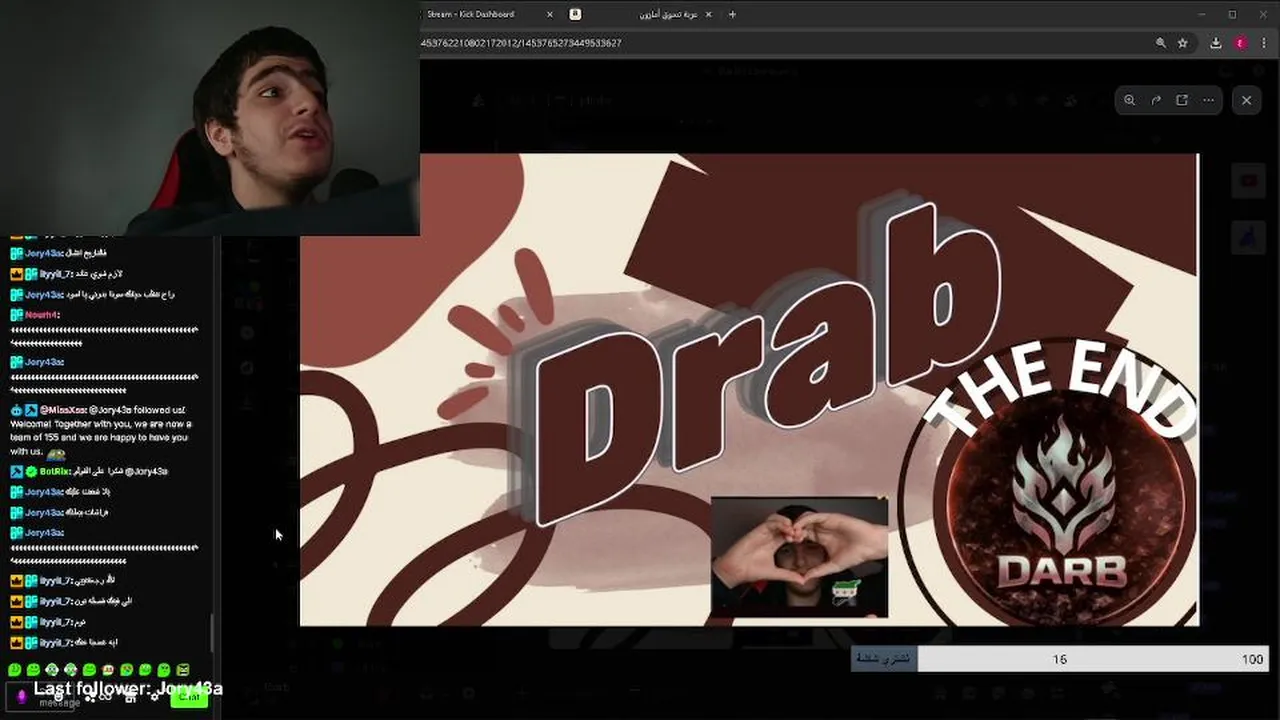This screenshot has height=720, width=1280.
Task: Open the browser profile avatar
Action: point(1241,43)
